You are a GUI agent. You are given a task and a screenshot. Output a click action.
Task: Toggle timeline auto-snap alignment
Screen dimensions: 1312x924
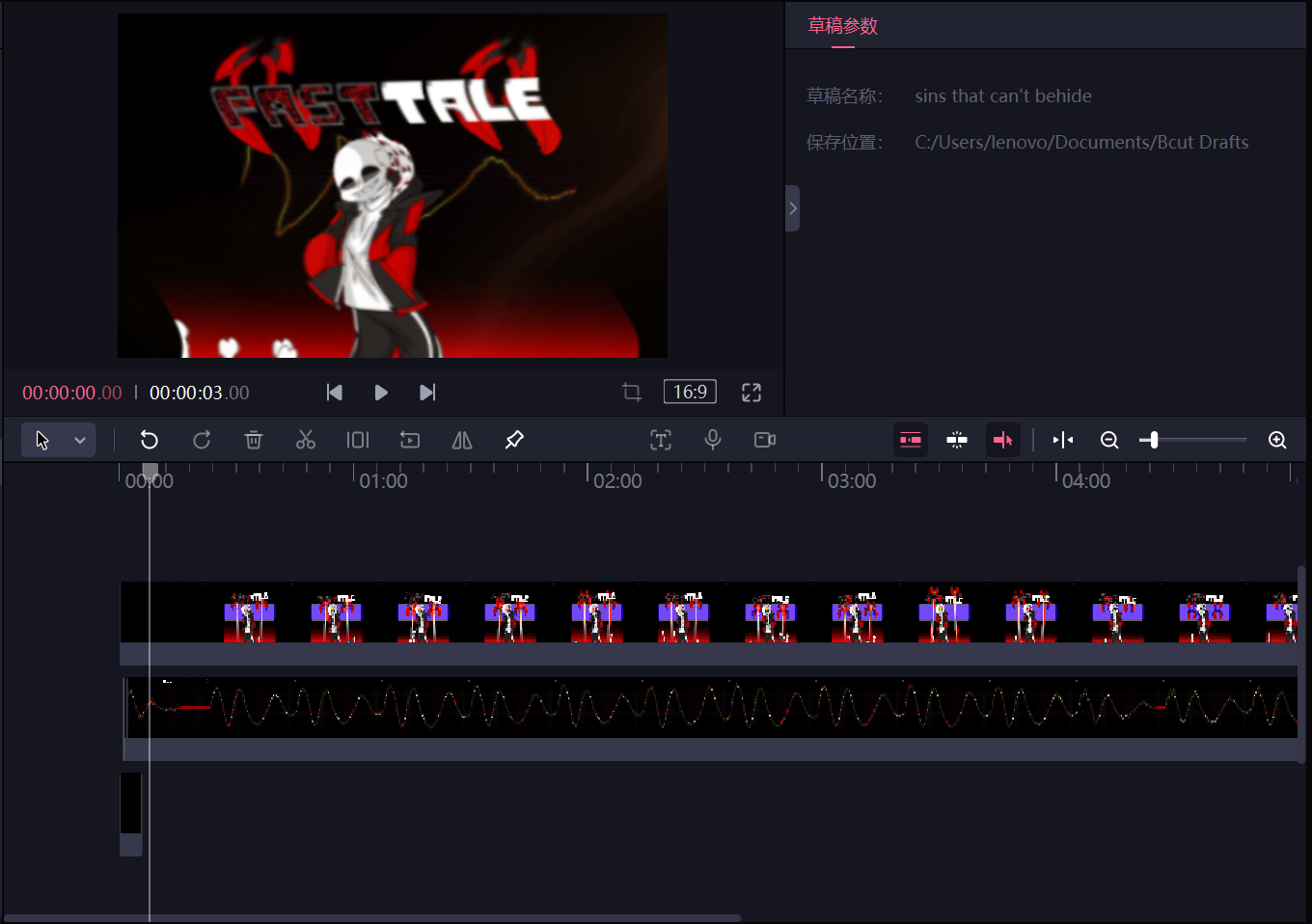[957, 440]
